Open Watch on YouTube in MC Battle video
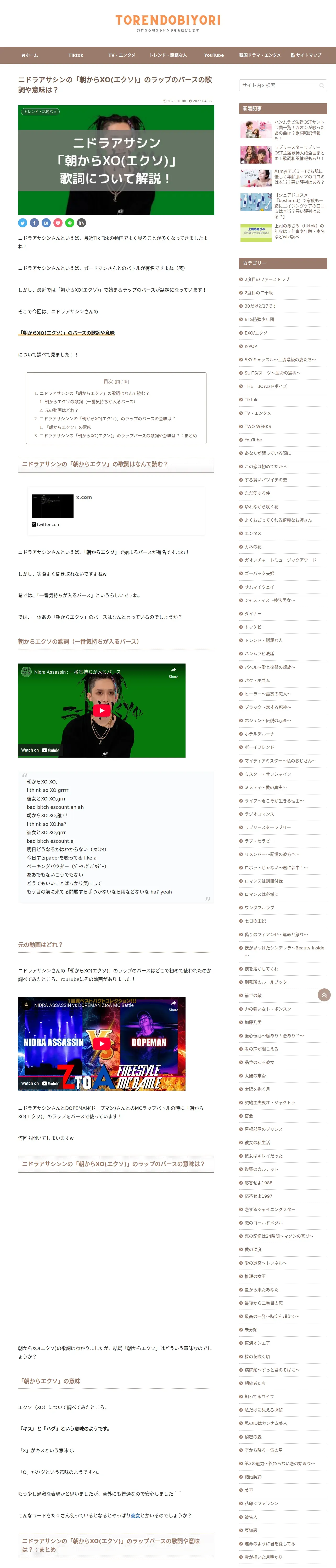 [40, 1083]
